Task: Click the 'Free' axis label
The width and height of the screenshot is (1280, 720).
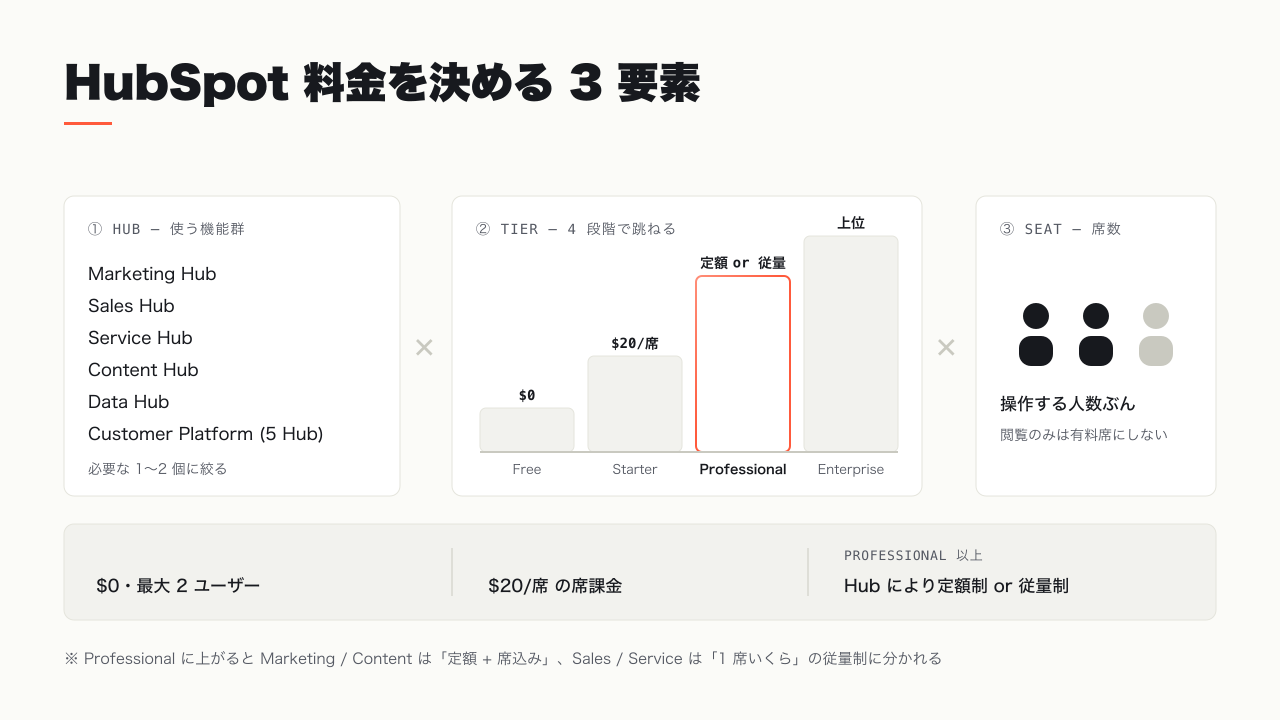Action: 527,469
